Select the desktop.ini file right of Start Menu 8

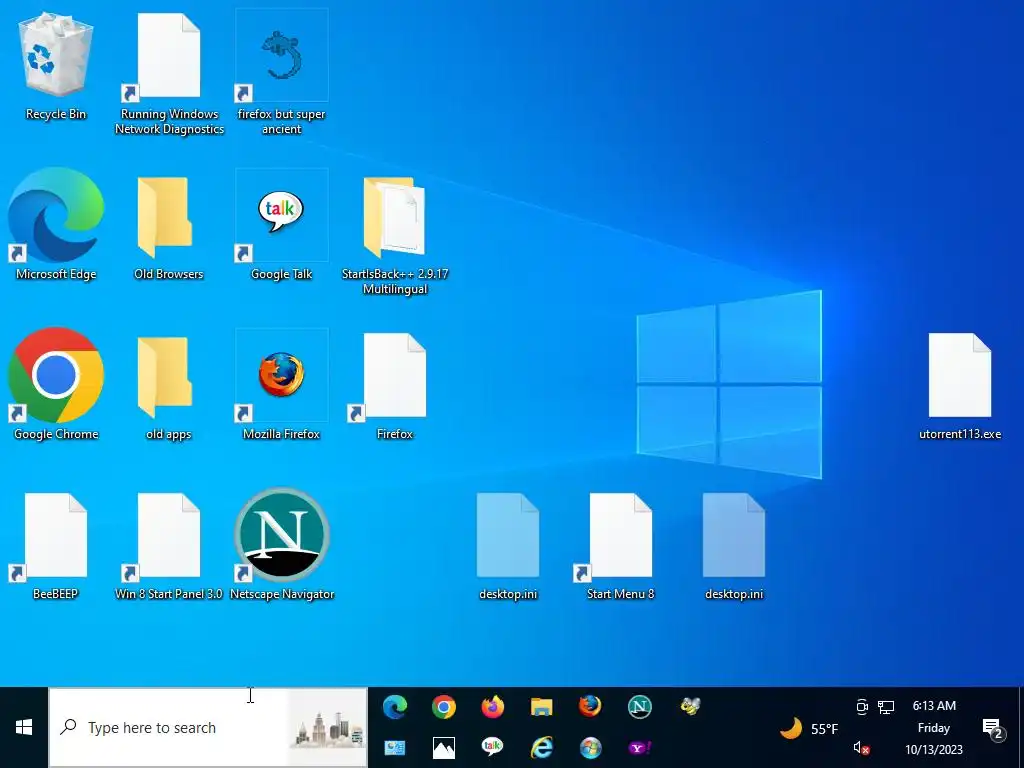click(x=734, y=545)
